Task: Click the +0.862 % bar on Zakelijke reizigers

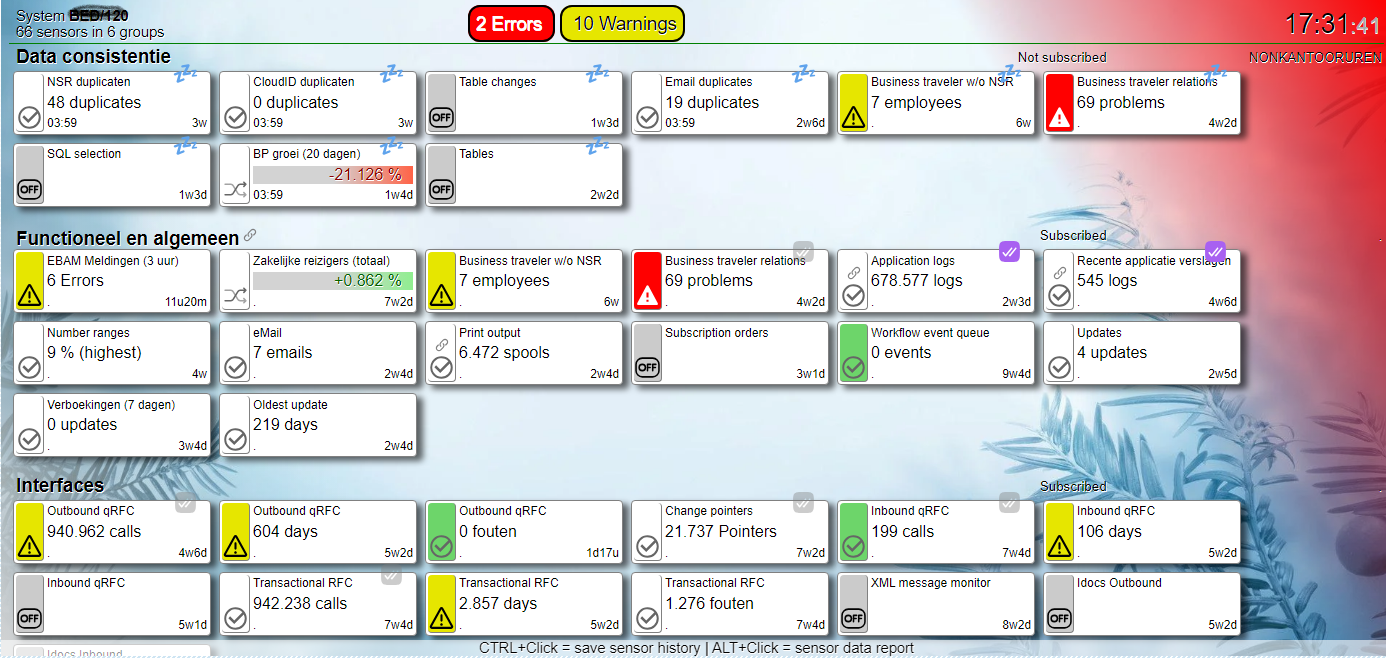Action: tap(332, 281)
